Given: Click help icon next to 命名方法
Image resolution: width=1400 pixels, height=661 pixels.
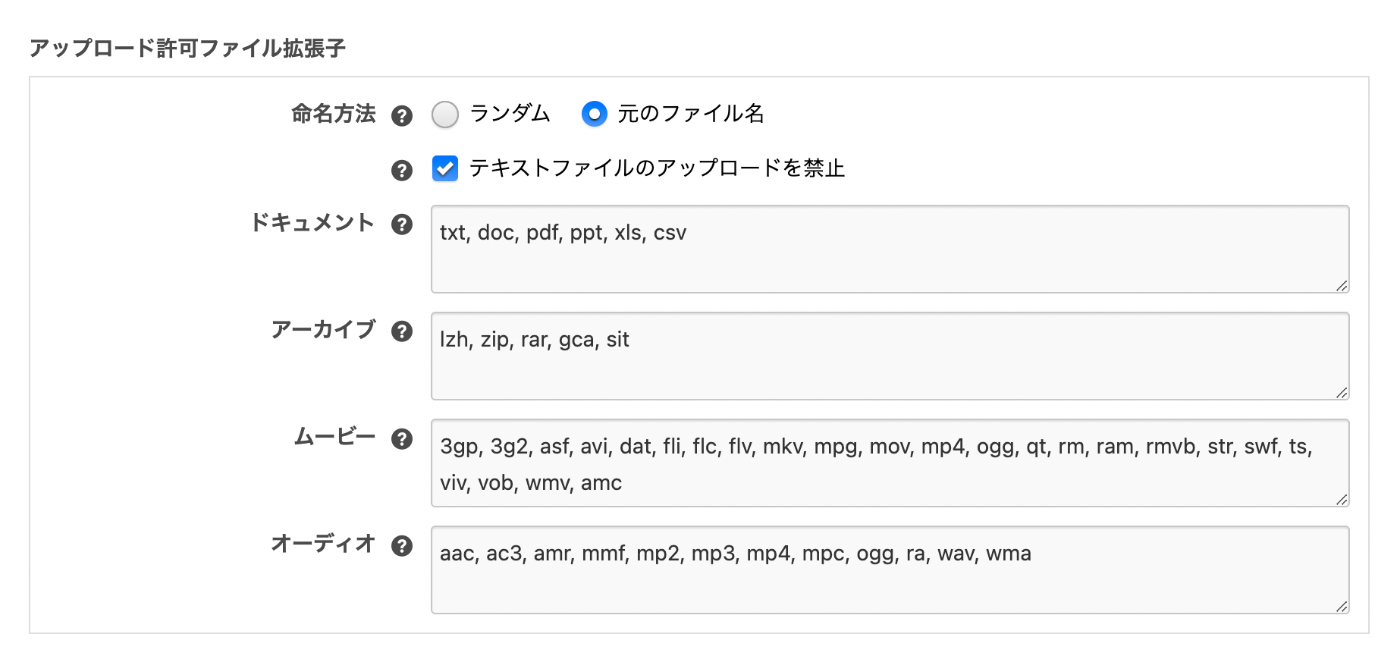Looking at the screenshot, I should click(x=402, y=116).
